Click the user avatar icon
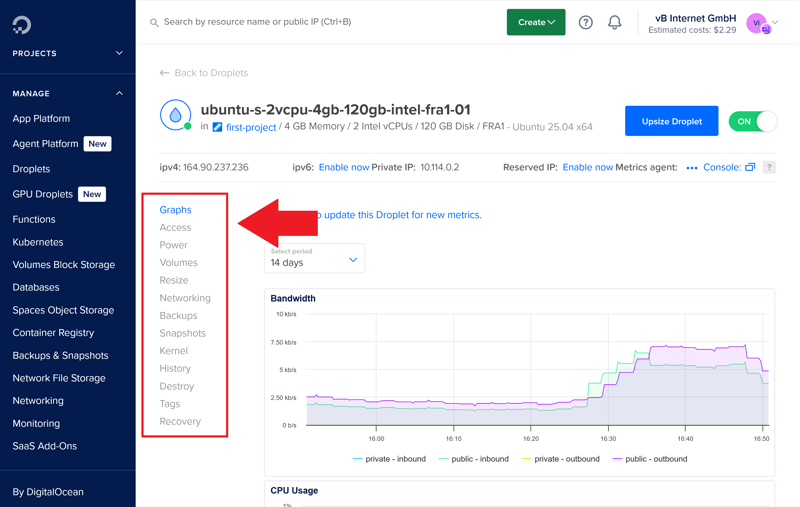This screenshot has height=507, width=800. [x=758, y=23]
